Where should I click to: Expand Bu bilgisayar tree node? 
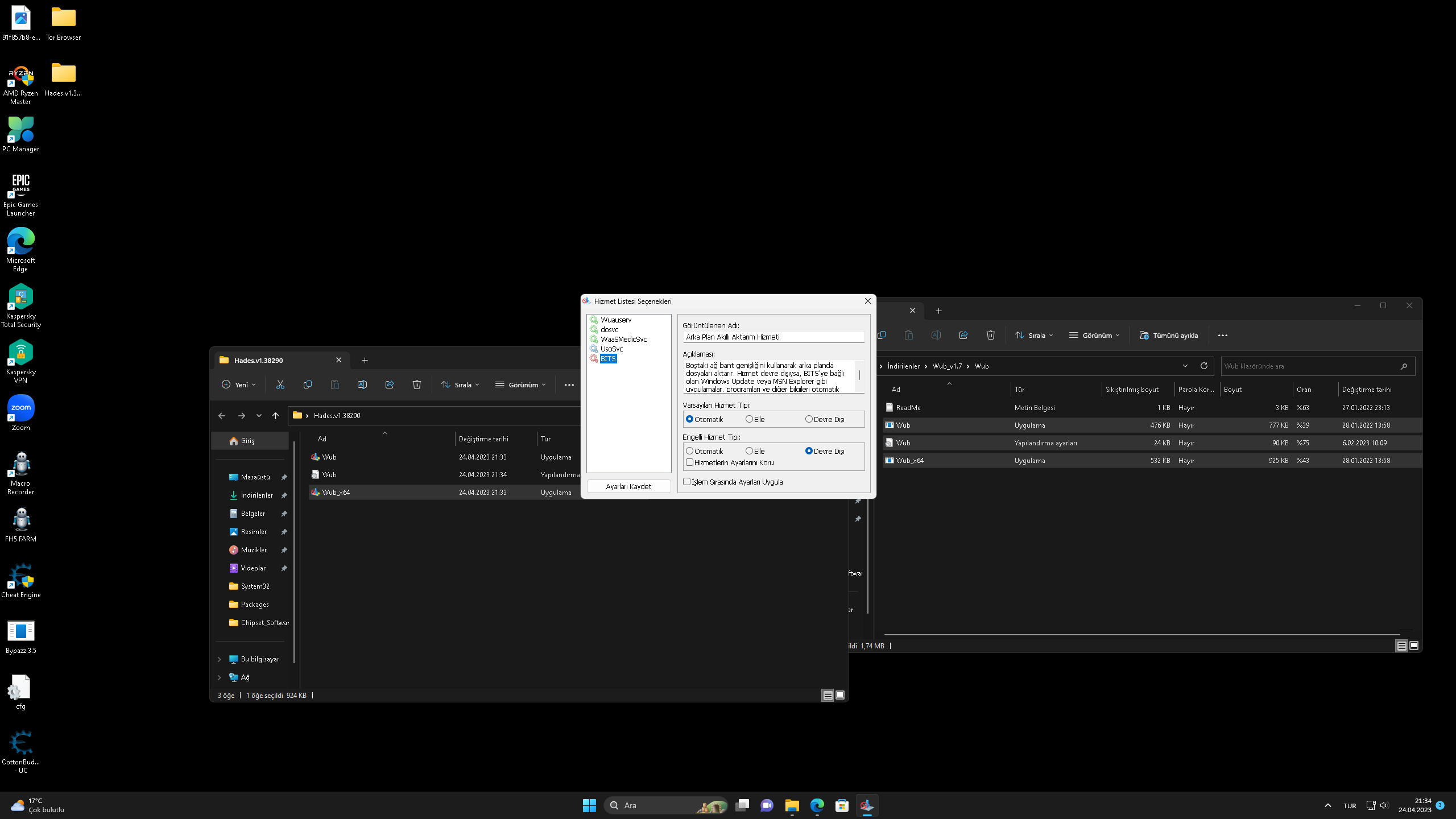point(220,659)
